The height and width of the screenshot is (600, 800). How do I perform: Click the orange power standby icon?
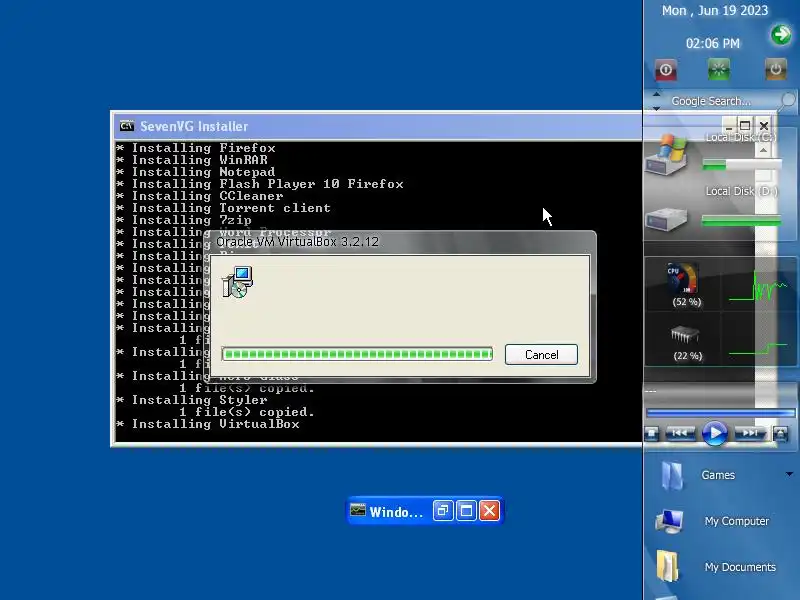776,69
